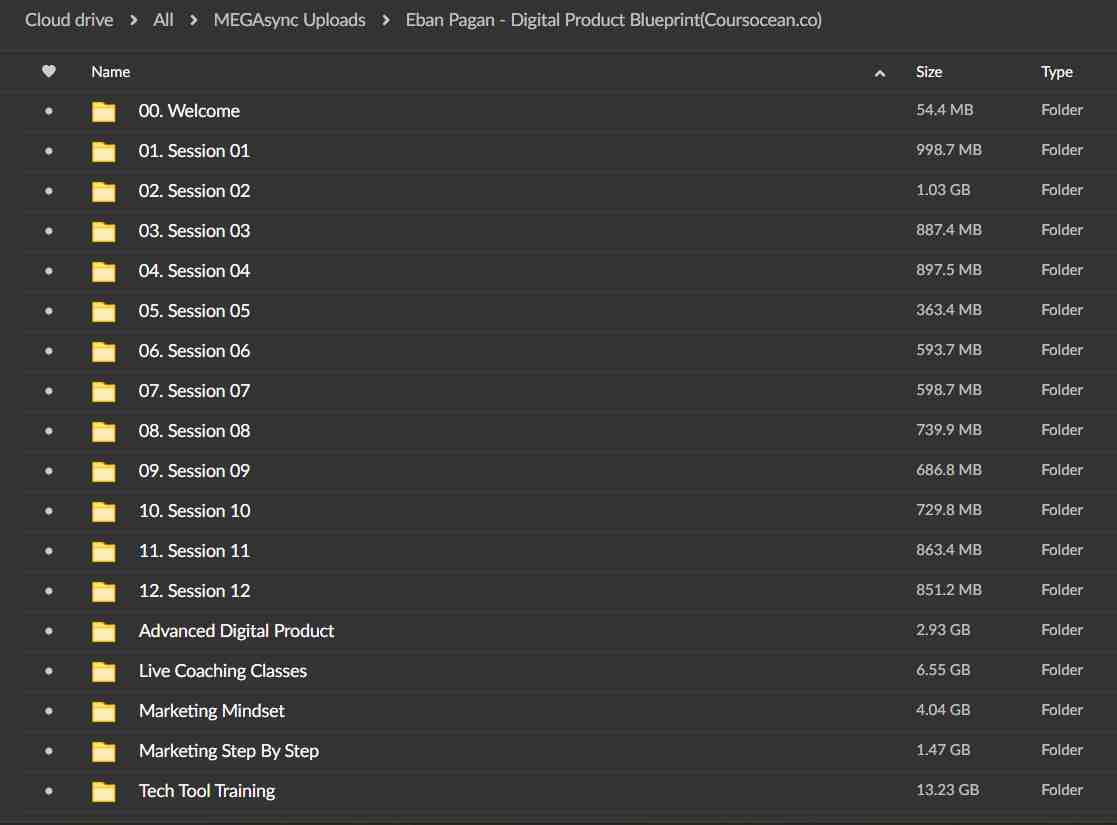This screenshot has width=1117, height=825.
Task: Sort the list by Type column
Action: pos(1056,72)
